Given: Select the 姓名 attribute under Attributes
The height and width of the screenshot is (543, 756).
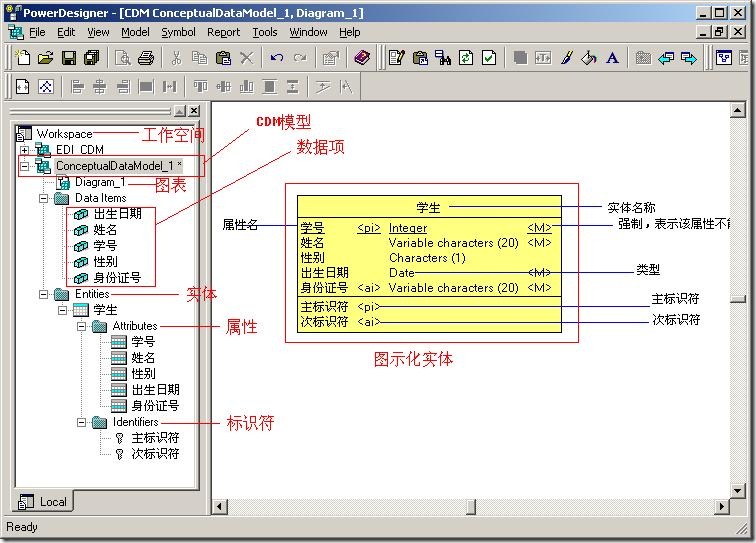Looking at the screenshot, I should tap(143, 358).
